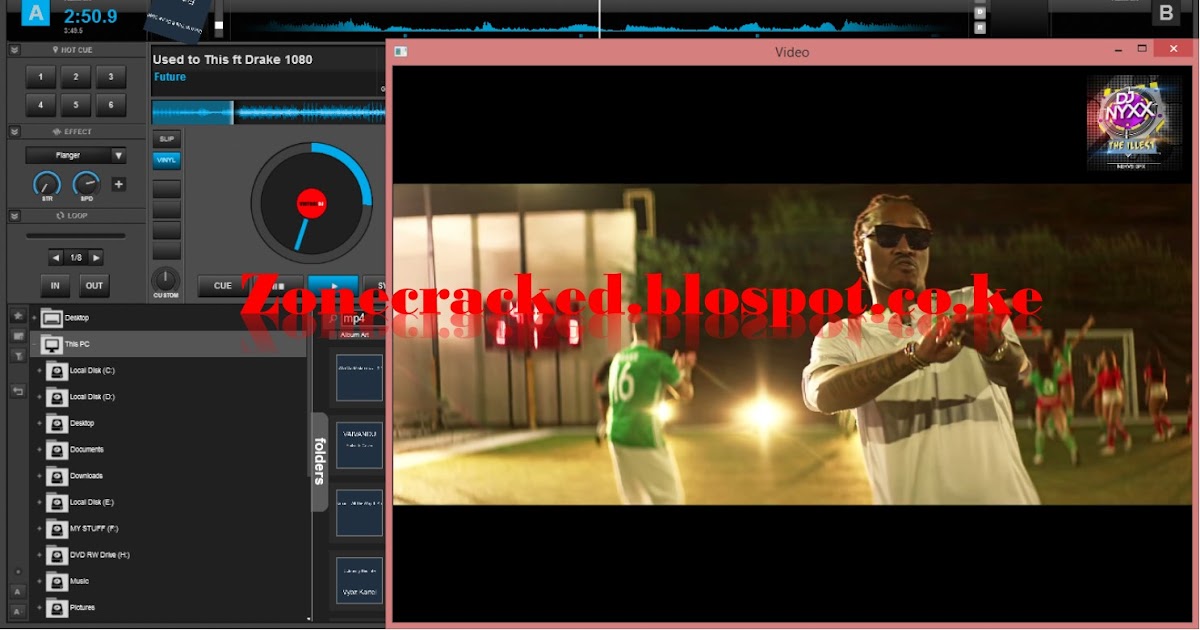Click the jog wheel center label
Viewport: 1200px width, 630px height.
tap(311, 203)
